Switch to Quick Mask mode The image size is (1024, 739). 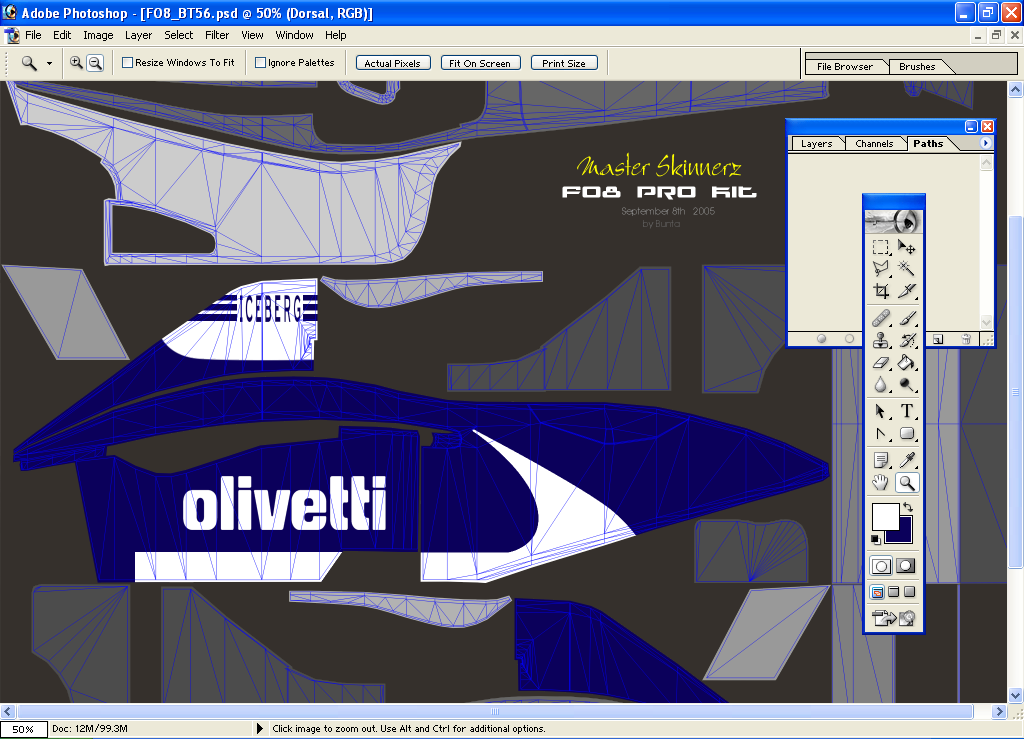point(906,566)
